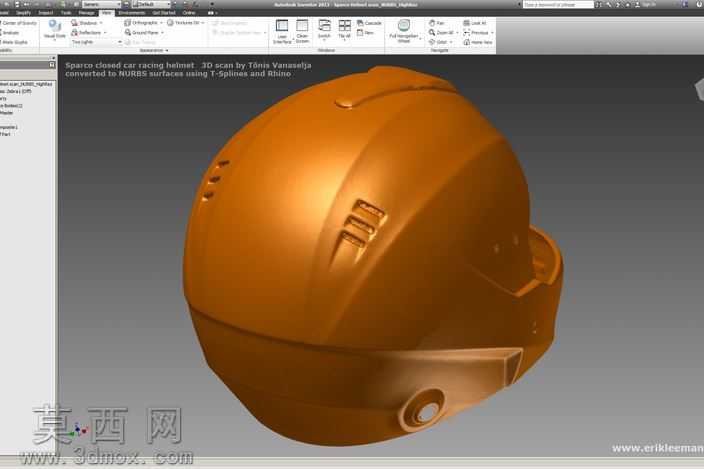Click Cascade windows
Screen dimensions: 704x469
tap(369, 23)
